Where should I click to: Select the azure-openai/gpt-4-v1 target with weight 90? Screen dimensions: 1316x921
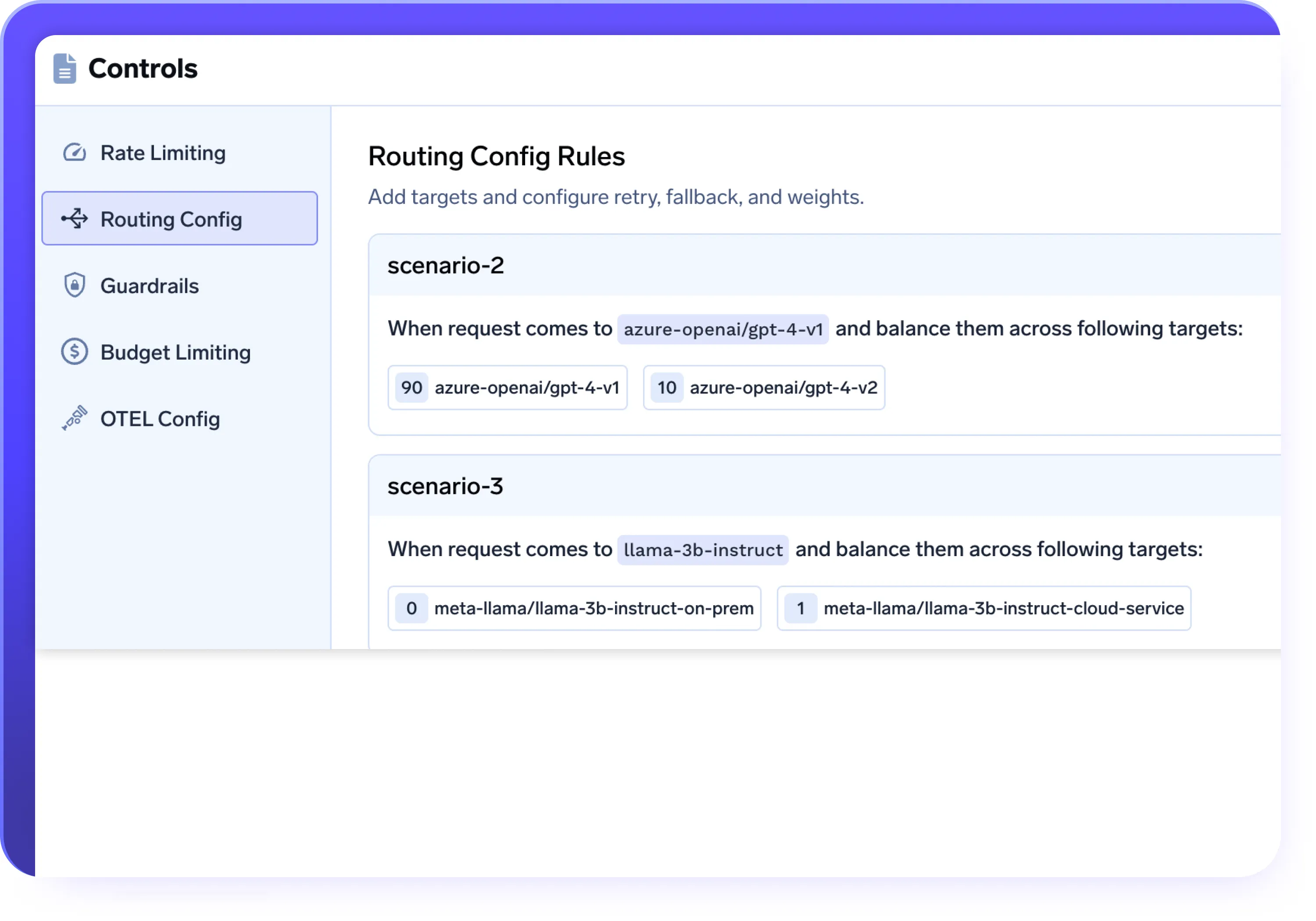pyautogui.click(x=507, y=387)
